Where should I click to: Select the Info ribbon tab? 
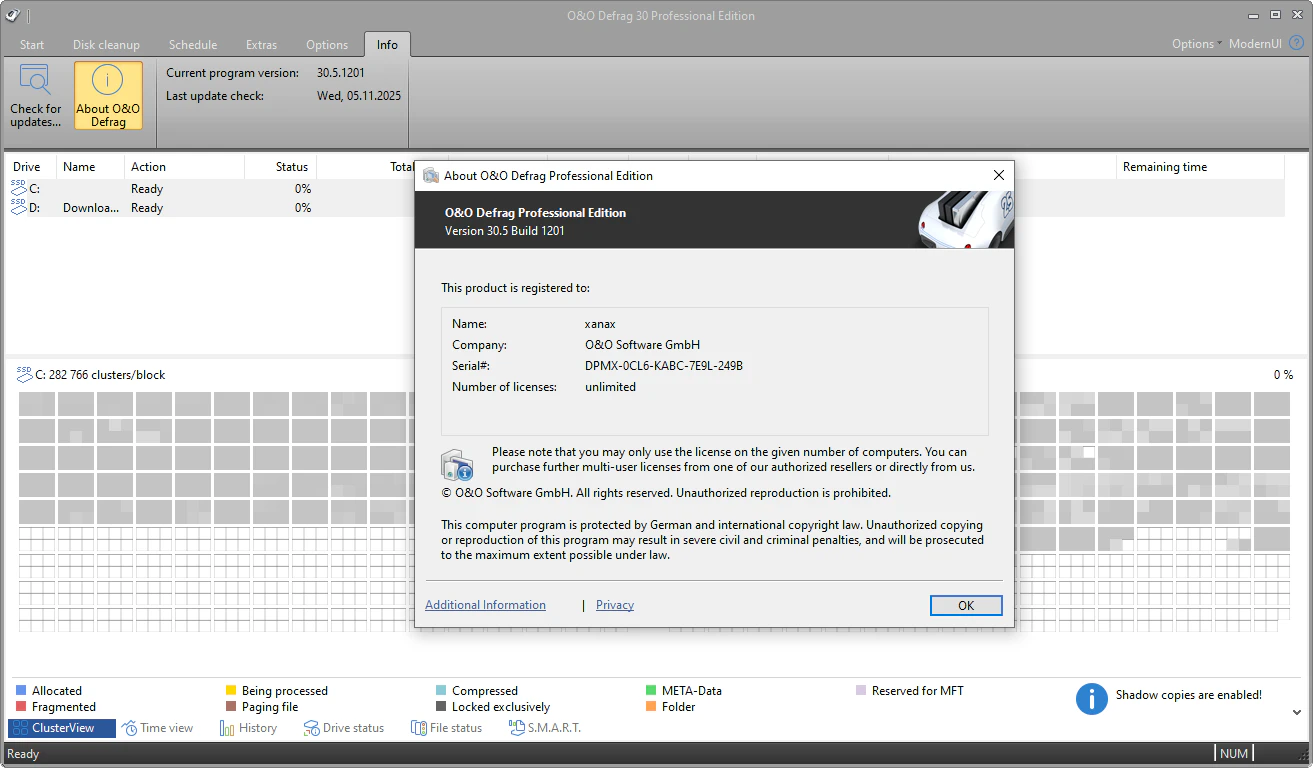pyautogui.click(x=387, y=45)
